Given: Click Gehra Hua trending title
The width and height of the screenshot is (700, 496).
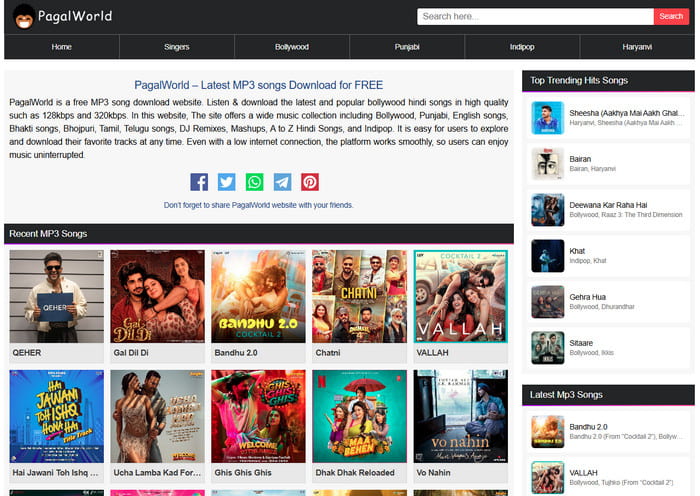Looking at the screenshot, I should 588,297.
